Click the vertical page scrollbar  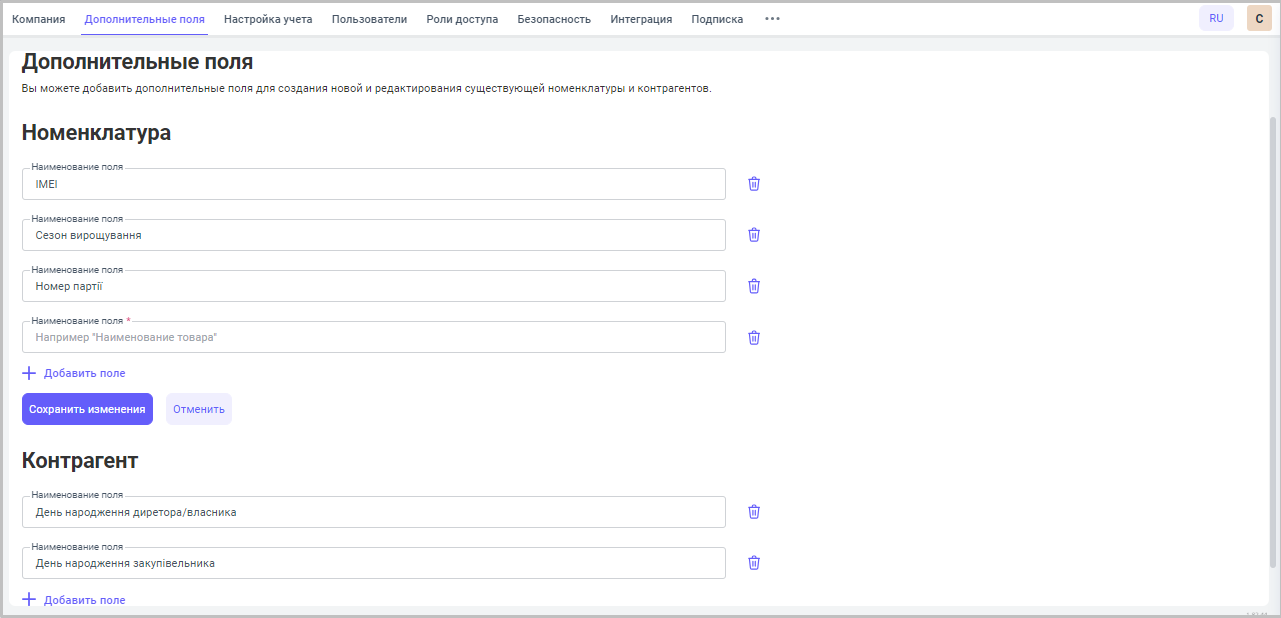(x=1272, y=340)
